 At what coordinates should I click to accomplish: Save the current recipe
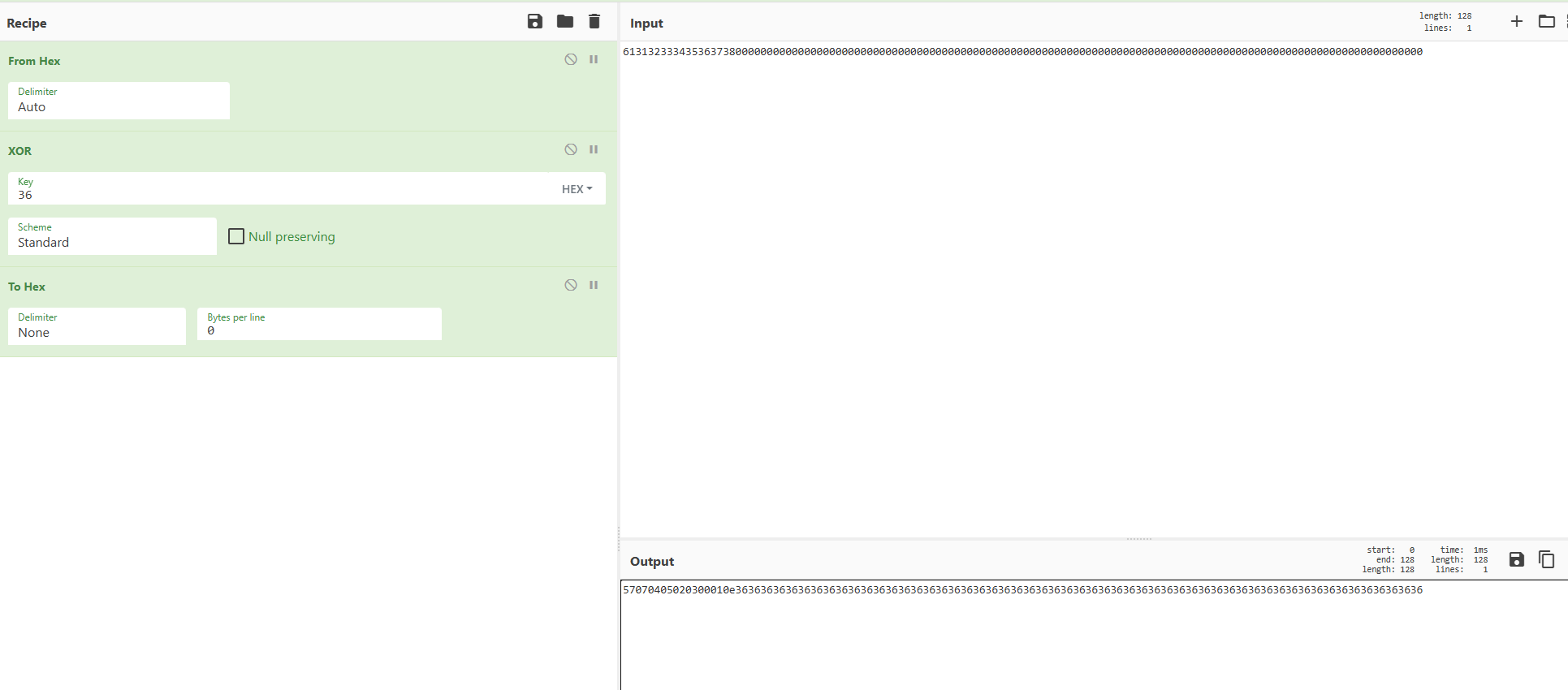click(534, 22)
